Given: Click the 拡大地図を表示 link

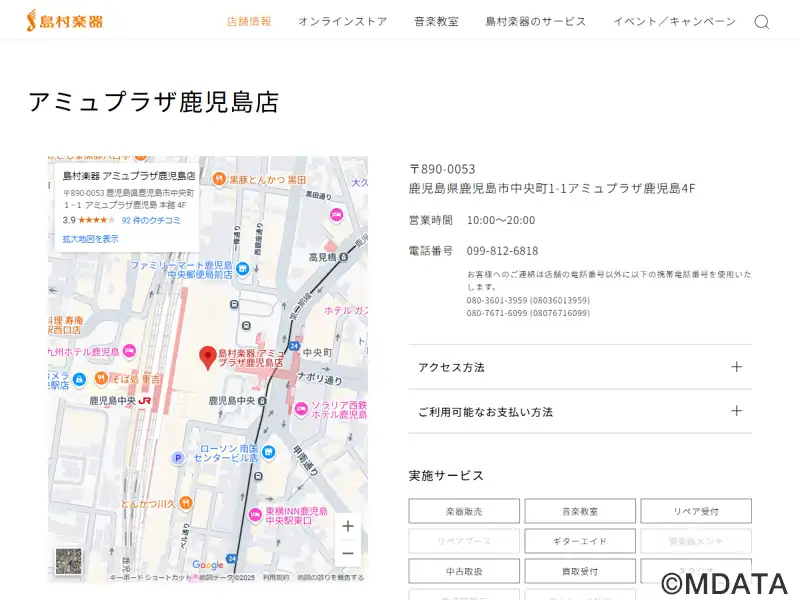Looking at the screenshot, I should point(90,239).
